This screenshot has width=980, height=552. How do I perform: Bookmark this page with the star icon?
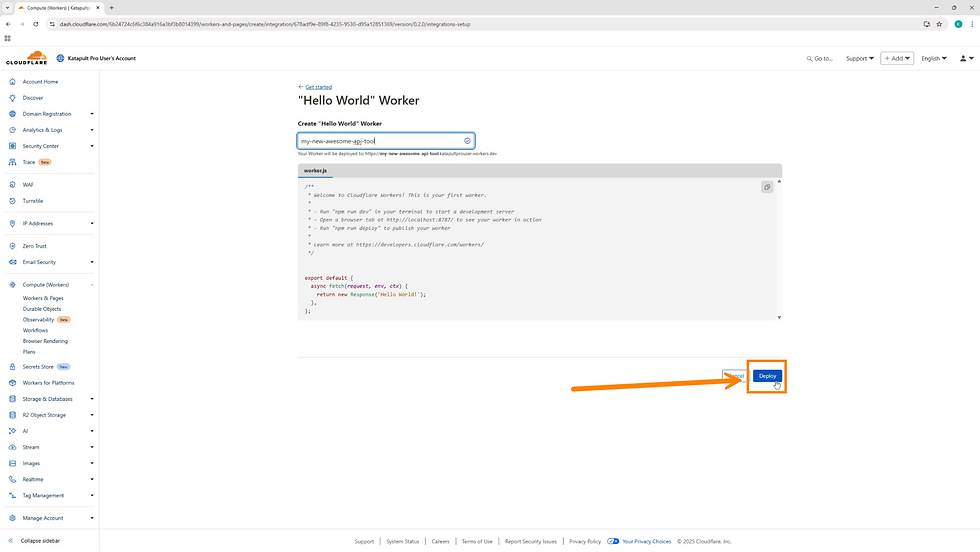coord(939,24)
